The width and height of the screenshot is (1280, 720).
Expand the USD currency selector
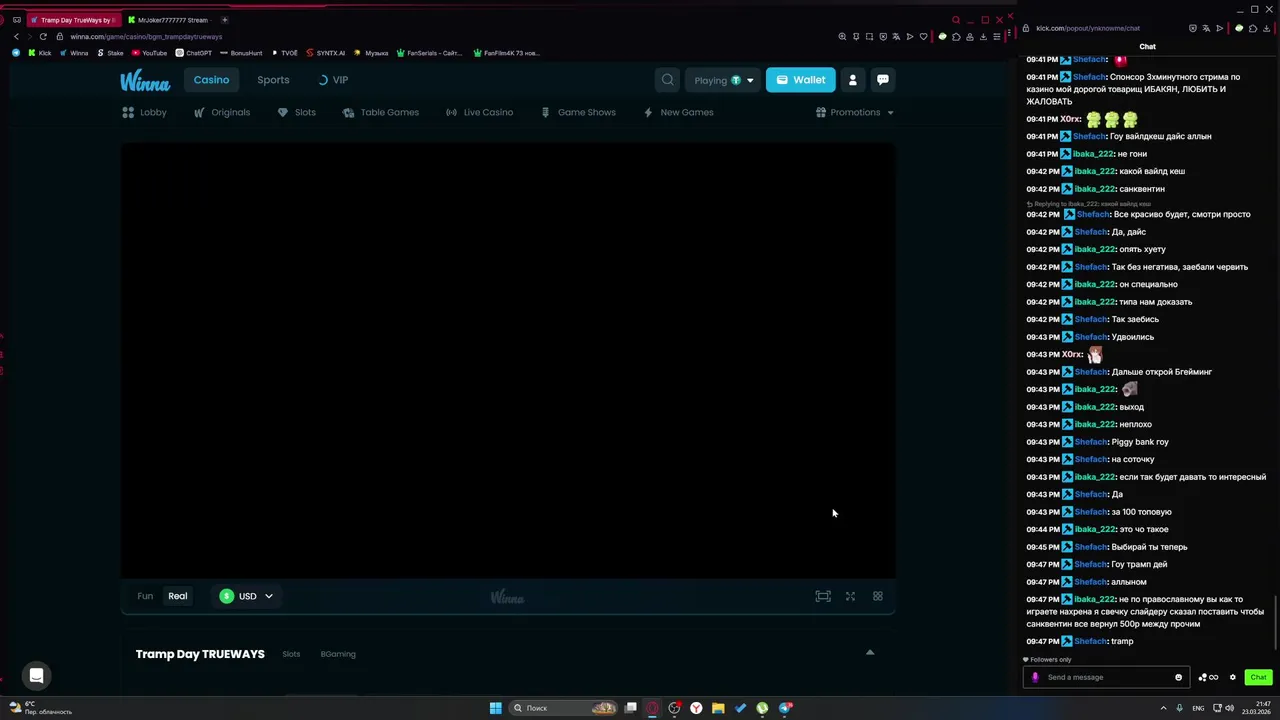click(x=246, y=596)
